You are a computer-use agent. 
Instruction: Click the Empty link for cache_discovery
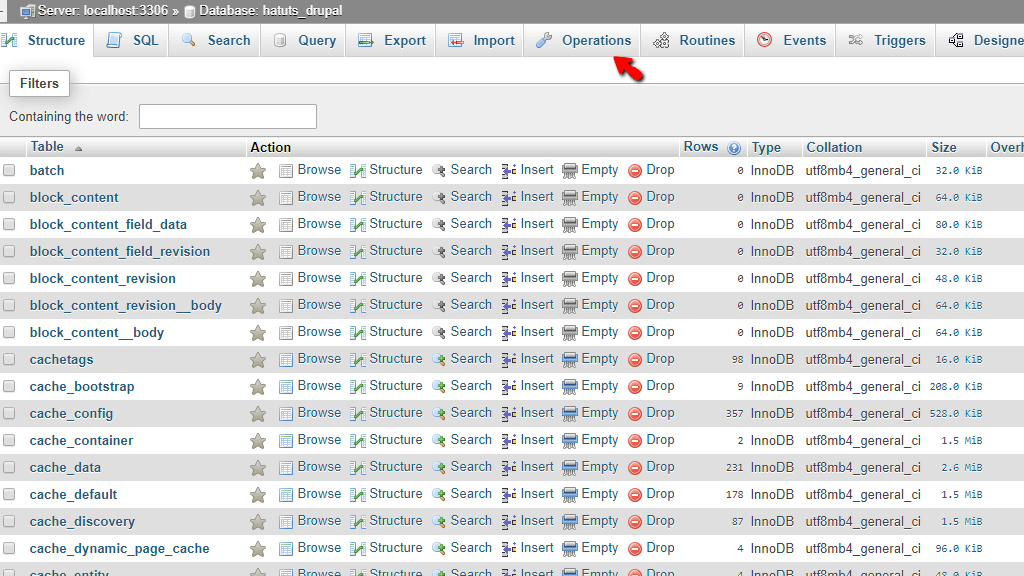coord(600,520)
